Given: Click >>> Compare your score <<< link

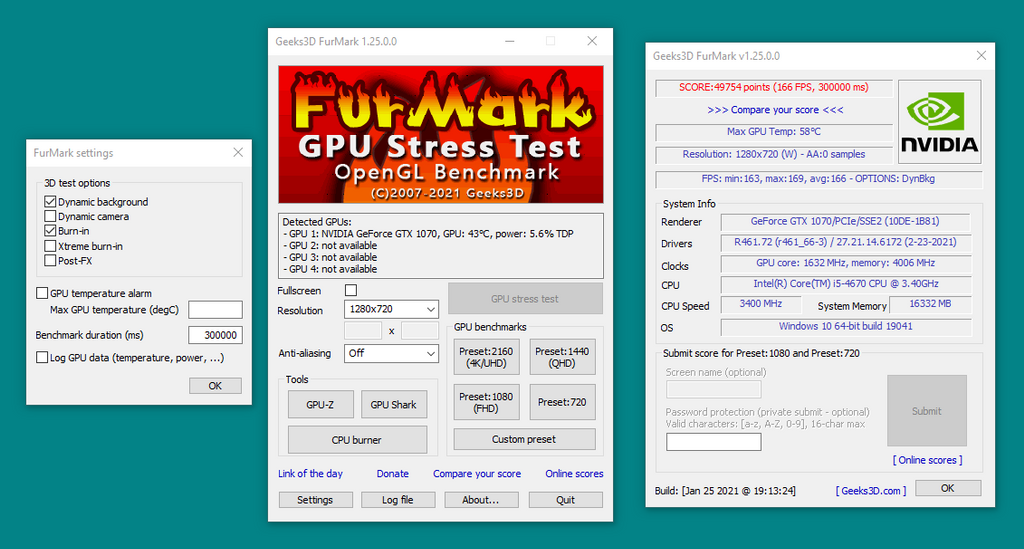Looking at the screenshot, I should (775, 110).
